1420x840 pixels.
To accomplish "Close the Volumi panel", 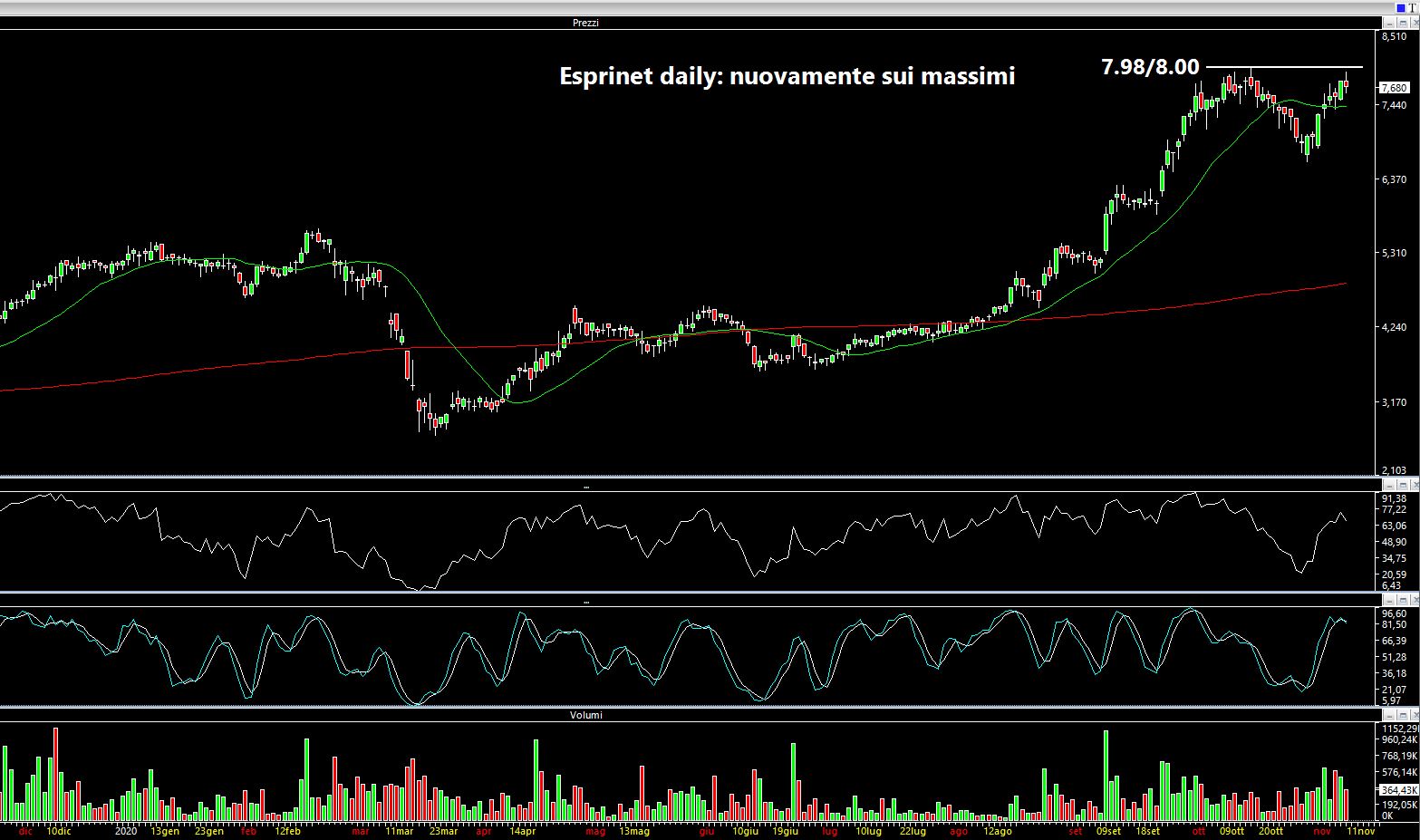I will 1415,715.
